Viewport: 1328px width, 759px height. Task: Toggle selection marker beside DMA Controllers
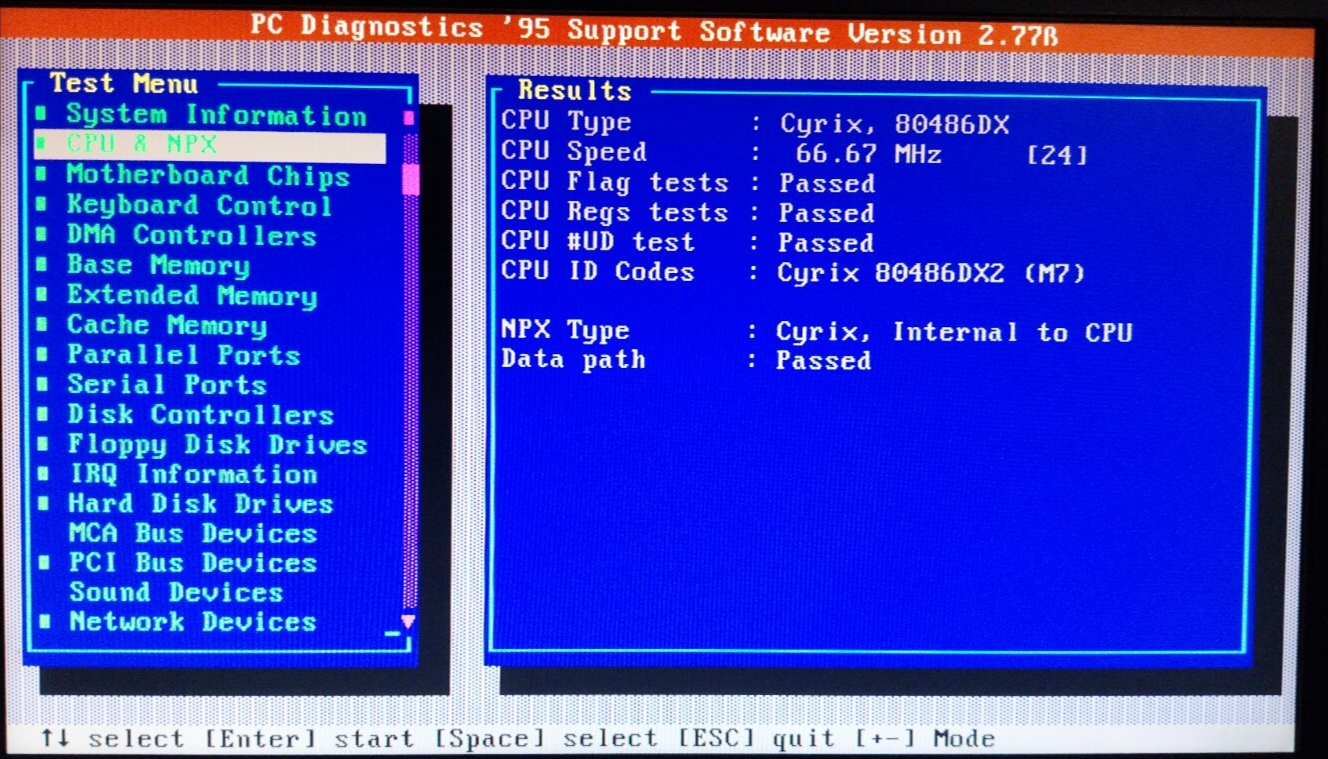pyautogui.click(x=41, y=236)
